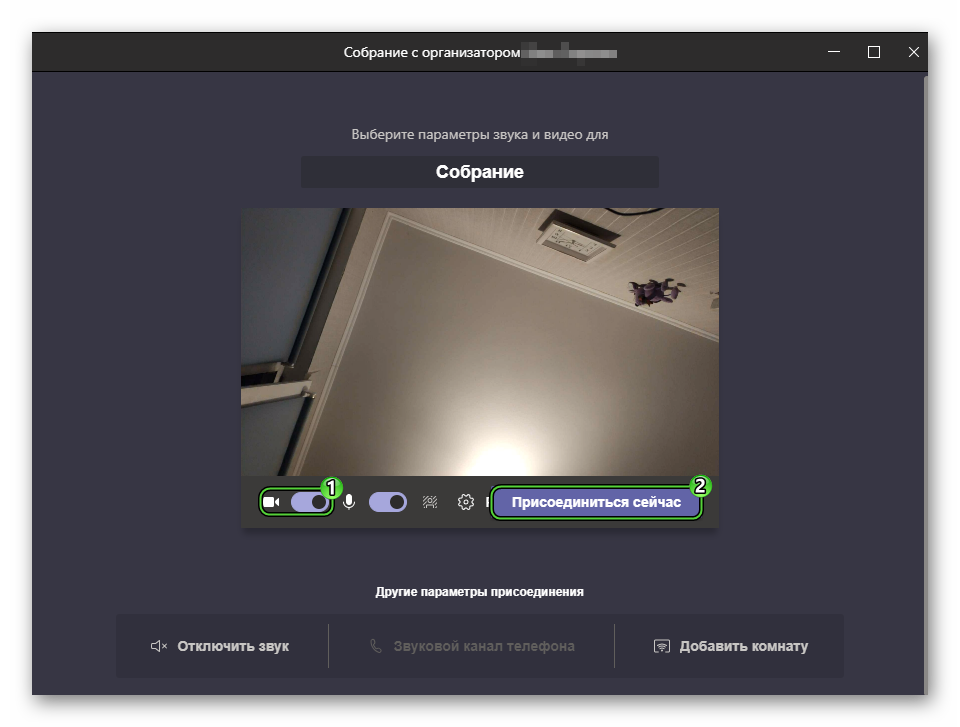
Task: Click the Собрание meeting name field
Action: [479, 172]
